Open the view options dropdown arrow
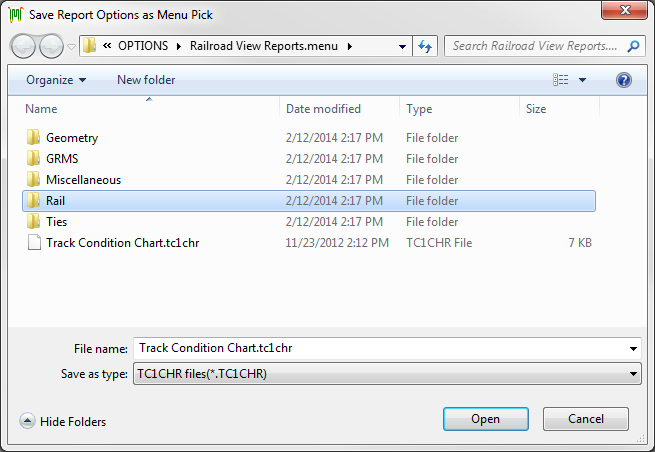 coord(583,80)
